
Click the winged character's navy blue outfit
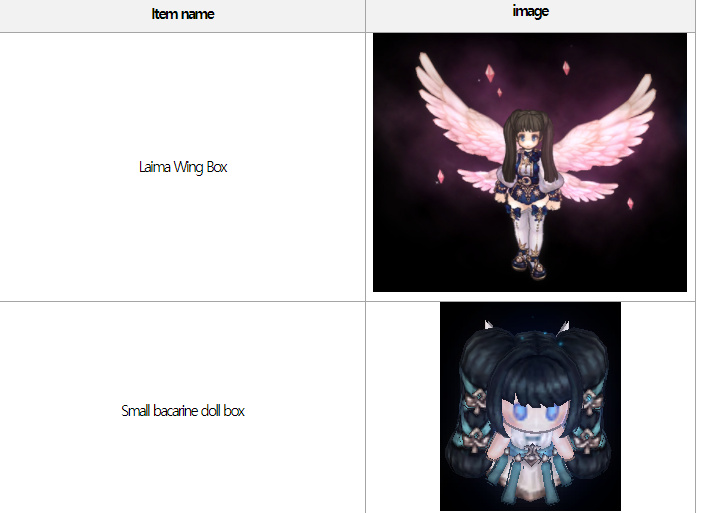[x=528, y=180]
